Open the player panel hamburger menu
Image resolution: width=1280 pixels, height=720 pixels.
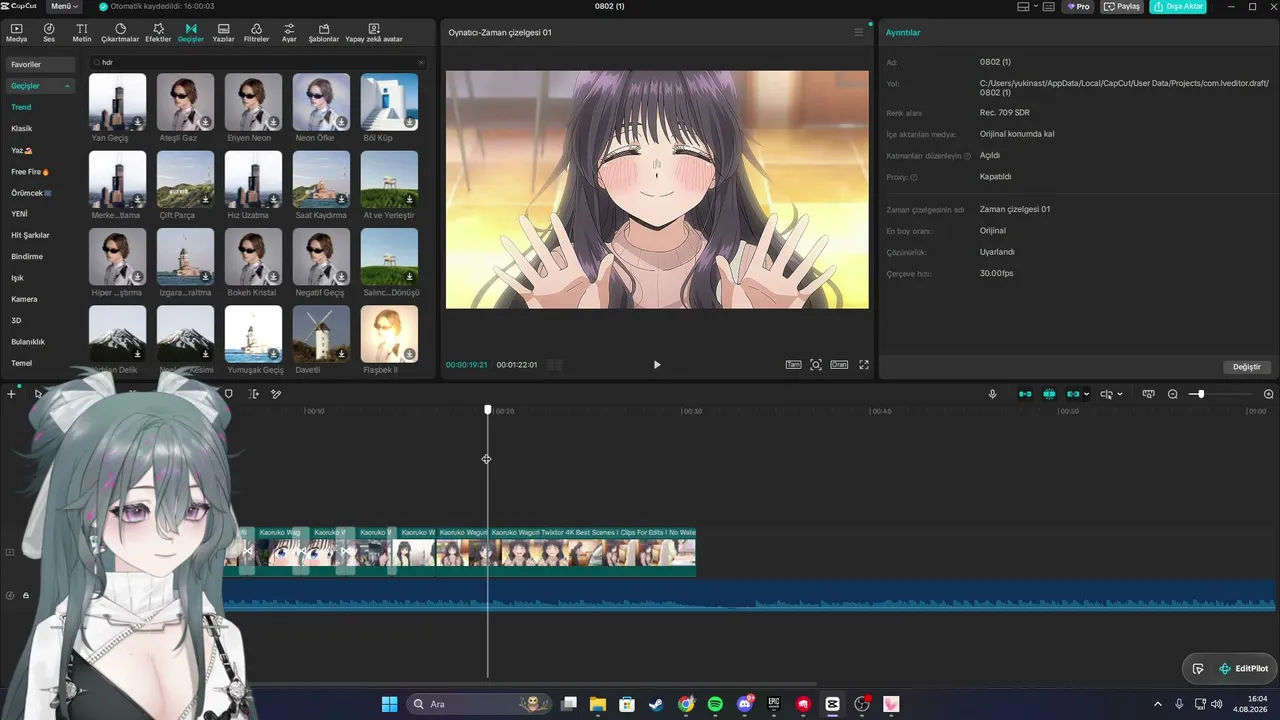point(858,32)
